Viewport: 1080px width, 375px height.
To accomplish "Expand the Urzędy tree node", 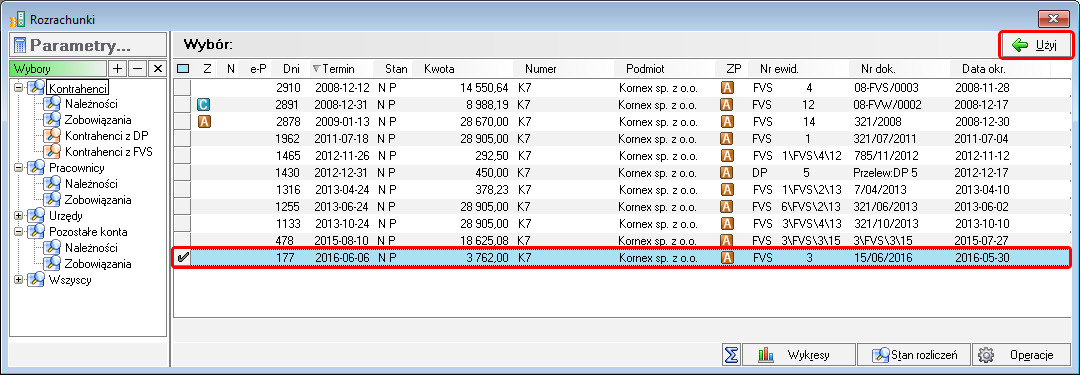I will coord(19,216).
